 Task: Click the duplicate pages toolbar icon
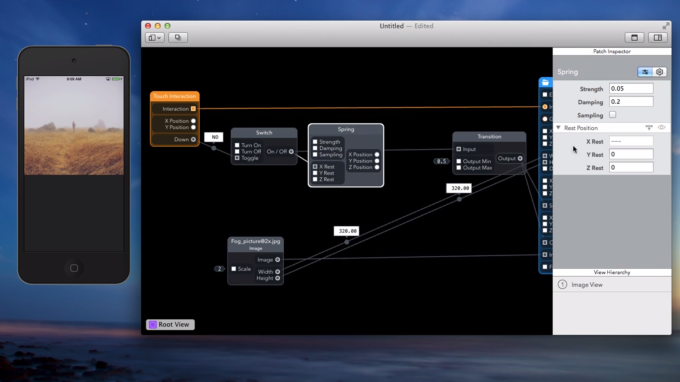pos(178,38)
